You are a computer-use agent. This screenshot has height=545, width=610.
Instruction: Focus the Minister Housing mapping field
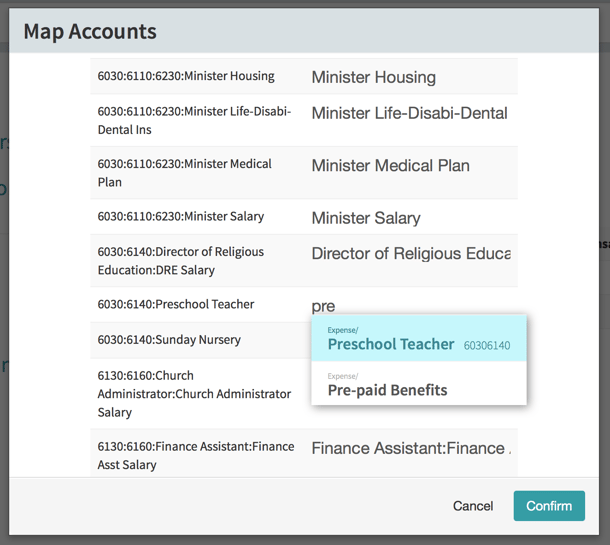tap(410, 77)
